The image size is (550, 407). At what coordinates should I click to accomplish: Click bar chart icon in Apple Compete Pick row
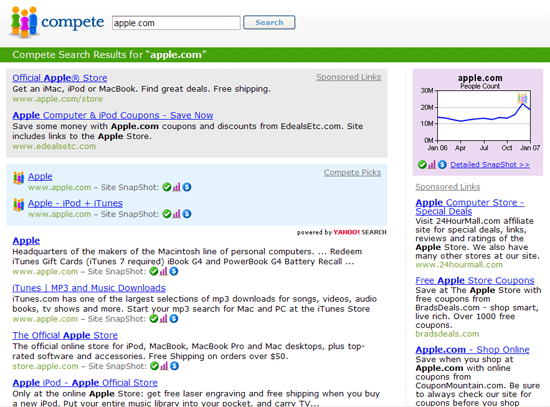coord(176,187)
